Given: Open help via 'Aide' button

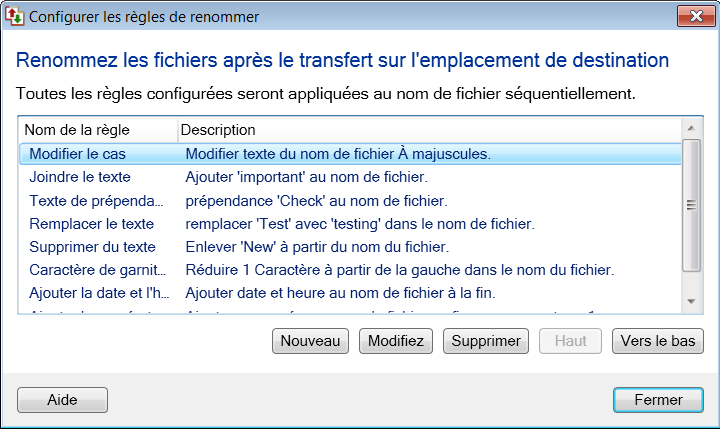Looking at the screenshot, I should (x=62, y=399).
